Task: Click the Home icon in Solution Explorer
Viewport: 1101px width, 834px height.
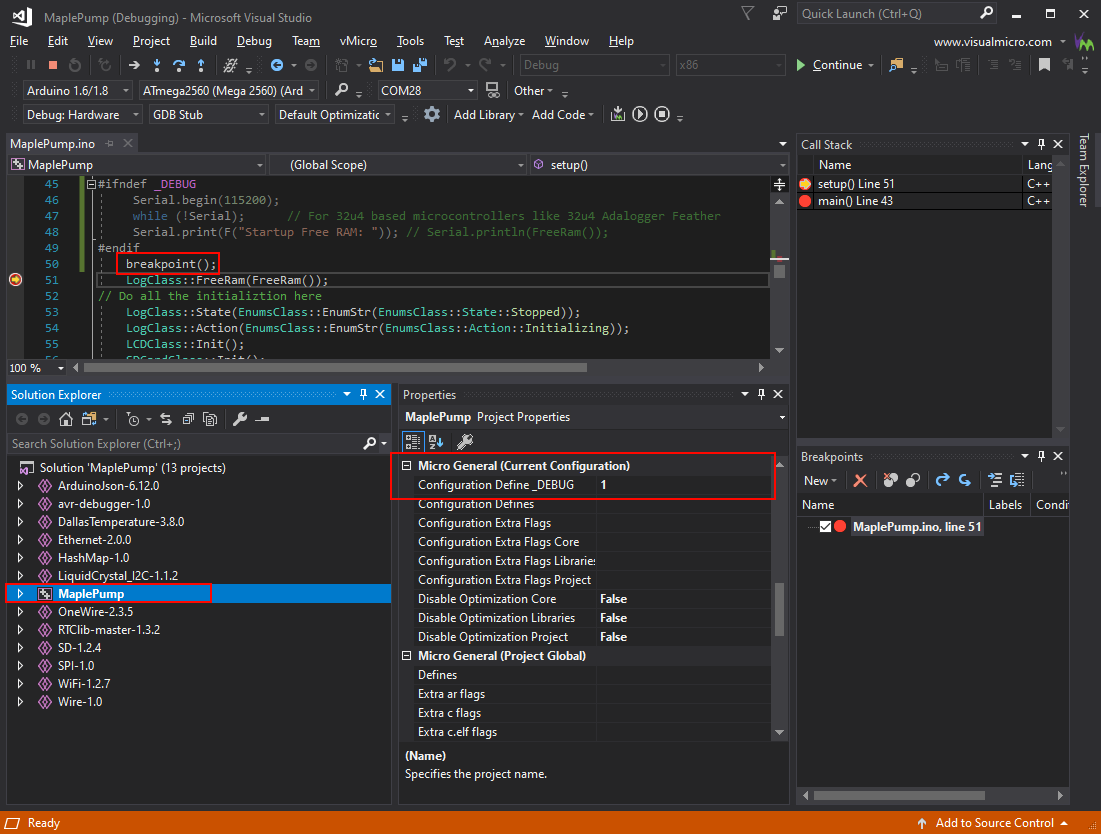Action: [x=65, y=419]
